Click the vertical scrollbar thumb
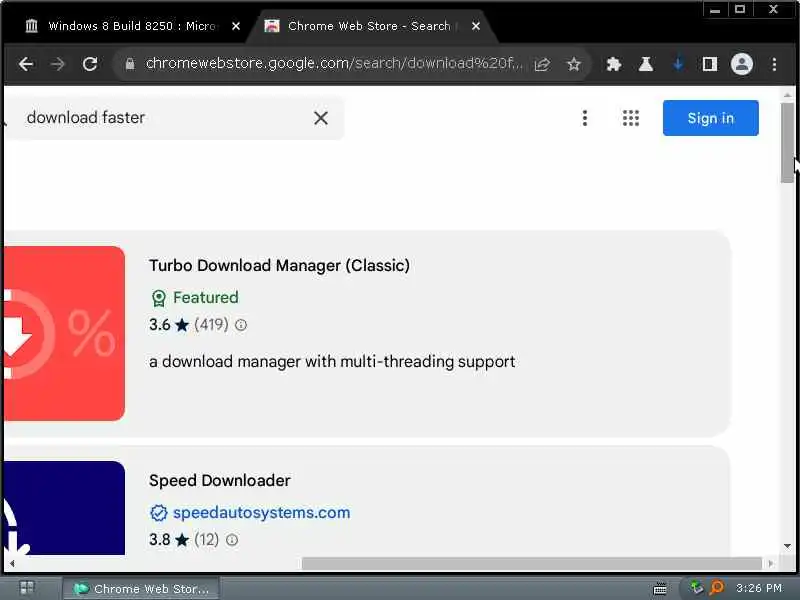Viewport: 800px width, 600px height. pos(787,142)
